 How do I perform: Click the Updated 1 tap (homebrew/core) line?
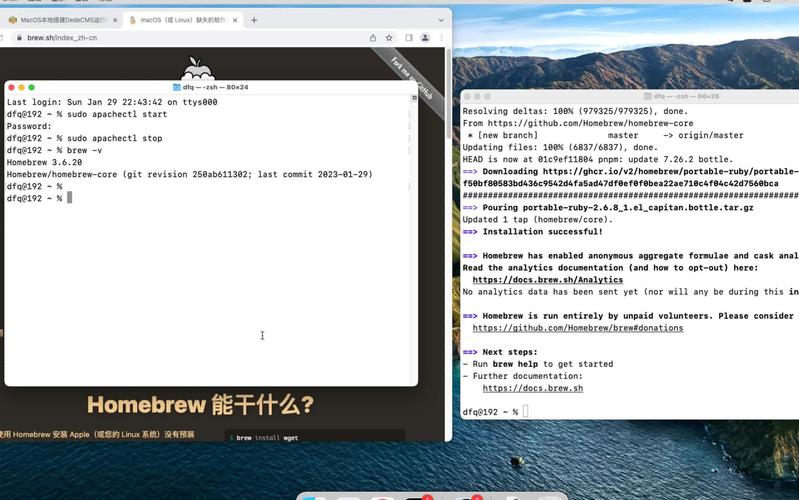pos(538,220)
